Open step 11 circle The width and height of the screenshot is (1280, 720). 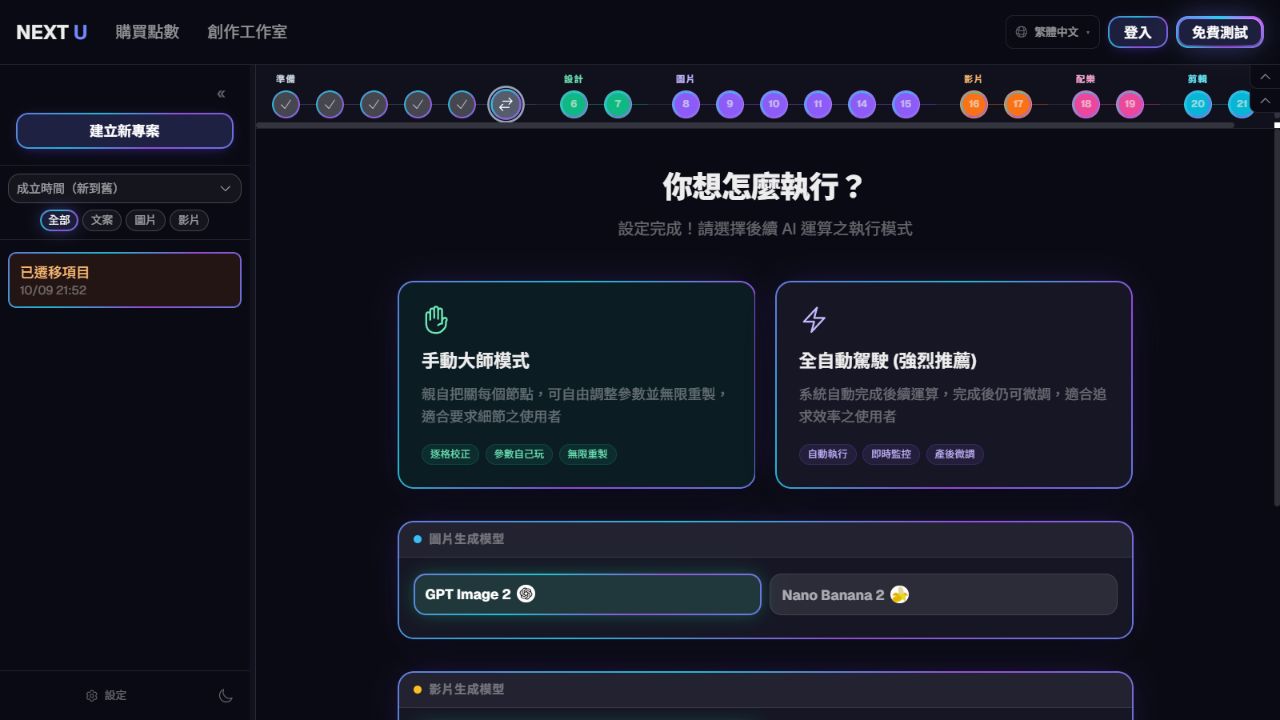click(x=818, y=104)
